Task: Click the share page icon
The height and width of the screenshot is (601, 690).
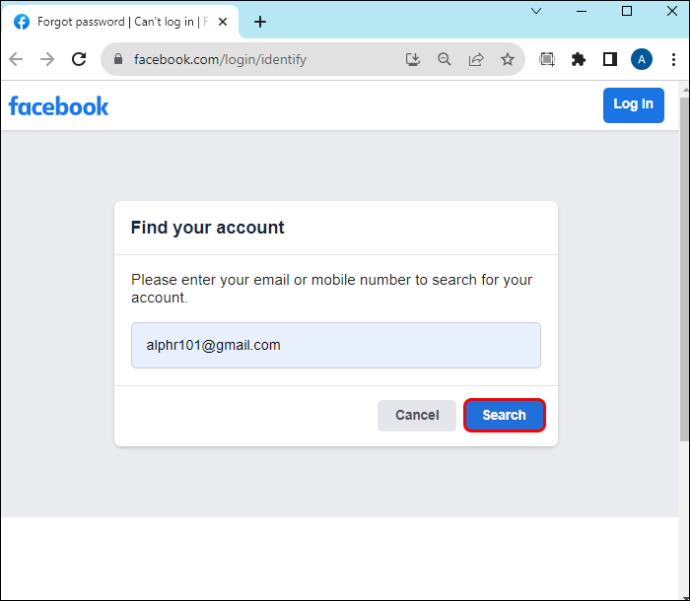Action: tap(476, 59)
